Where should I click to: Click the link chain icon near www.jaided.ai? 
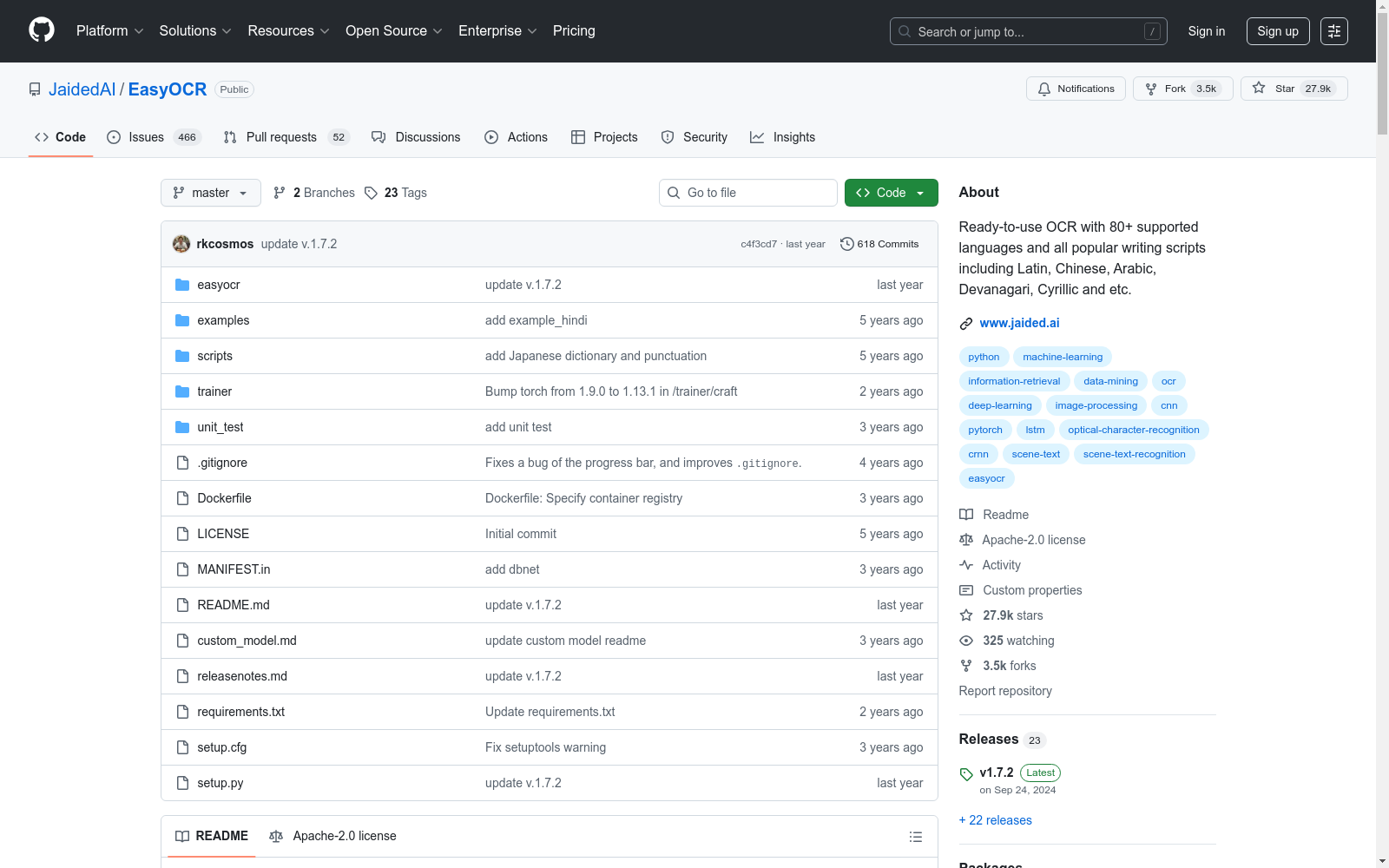tap(966, 324)
